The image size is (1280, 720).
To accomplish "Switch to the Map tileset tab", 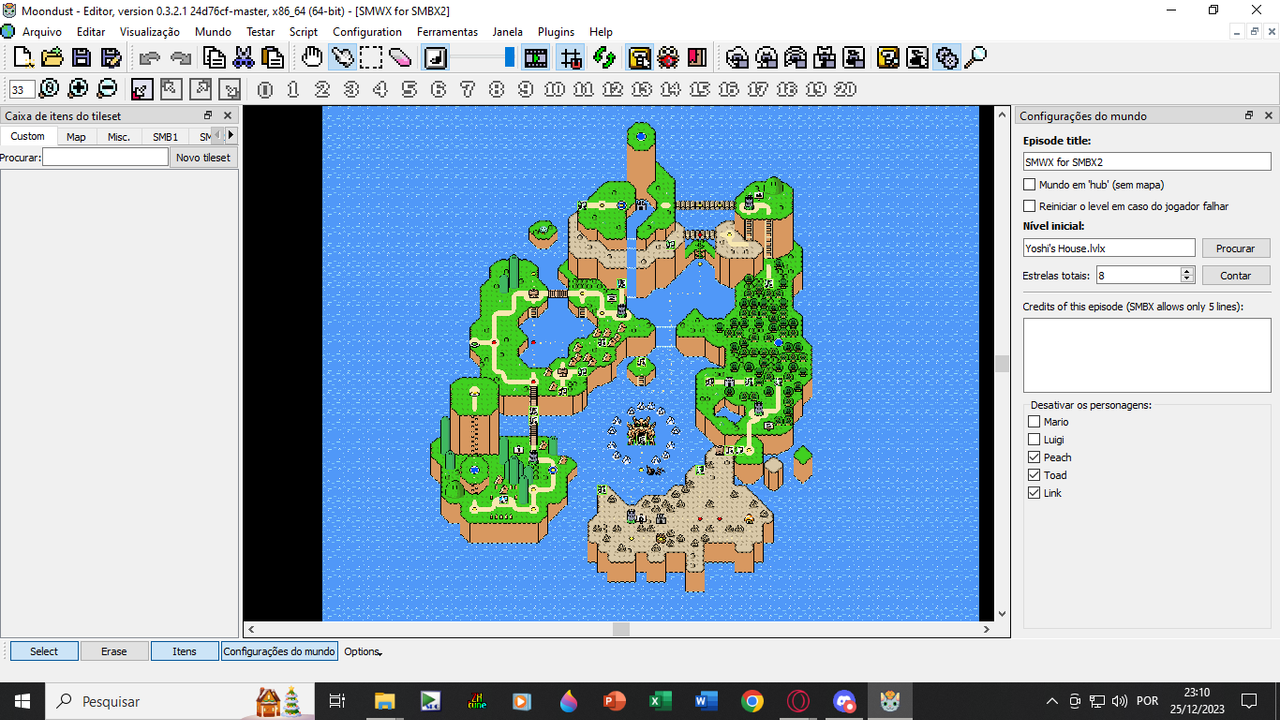I will click(x=76, y=136).
